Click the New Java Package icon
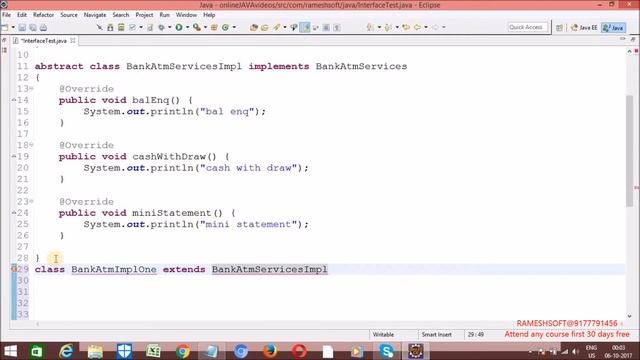The width and height of the screenshot is (640, 360). pos(214,27)
